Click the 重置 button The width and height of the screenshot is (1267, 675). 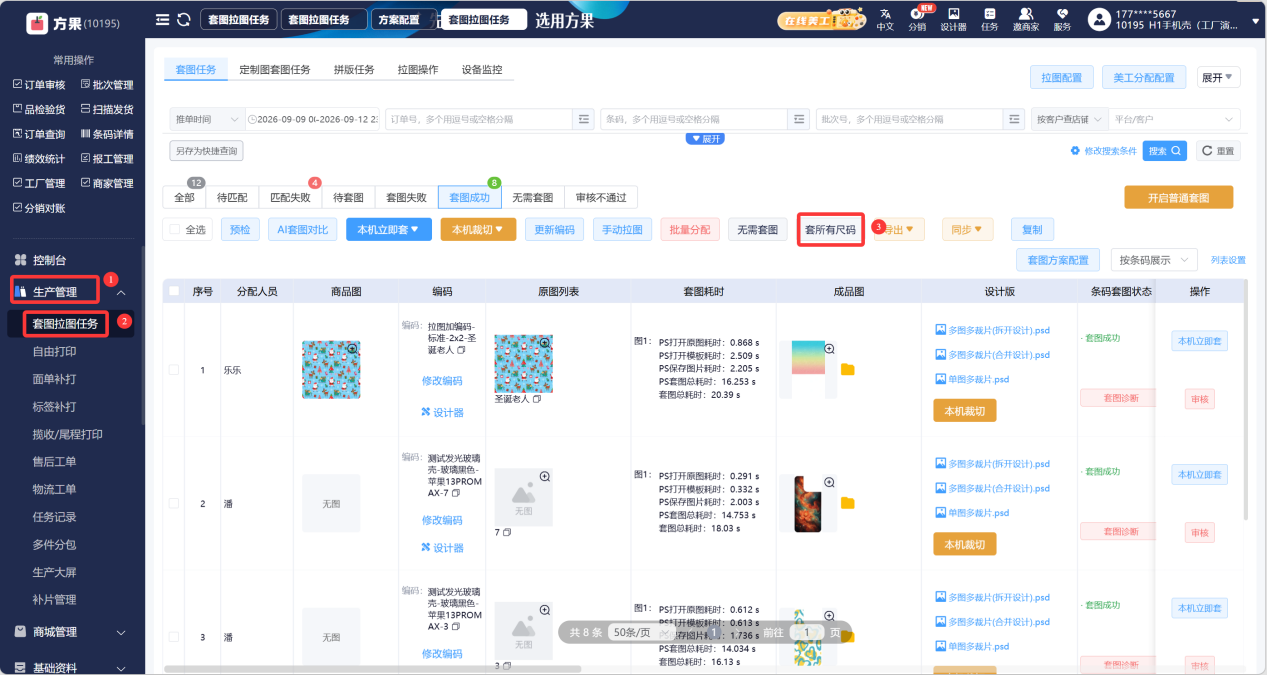tap(1219, 151)
